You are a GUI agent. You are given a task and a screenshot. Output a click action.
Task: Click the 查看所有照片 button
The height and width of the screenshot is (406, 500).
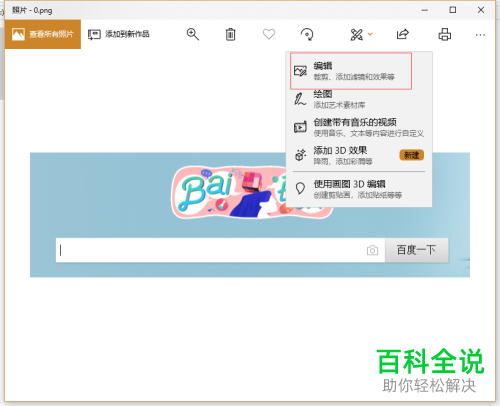click(x=43, y=34)
